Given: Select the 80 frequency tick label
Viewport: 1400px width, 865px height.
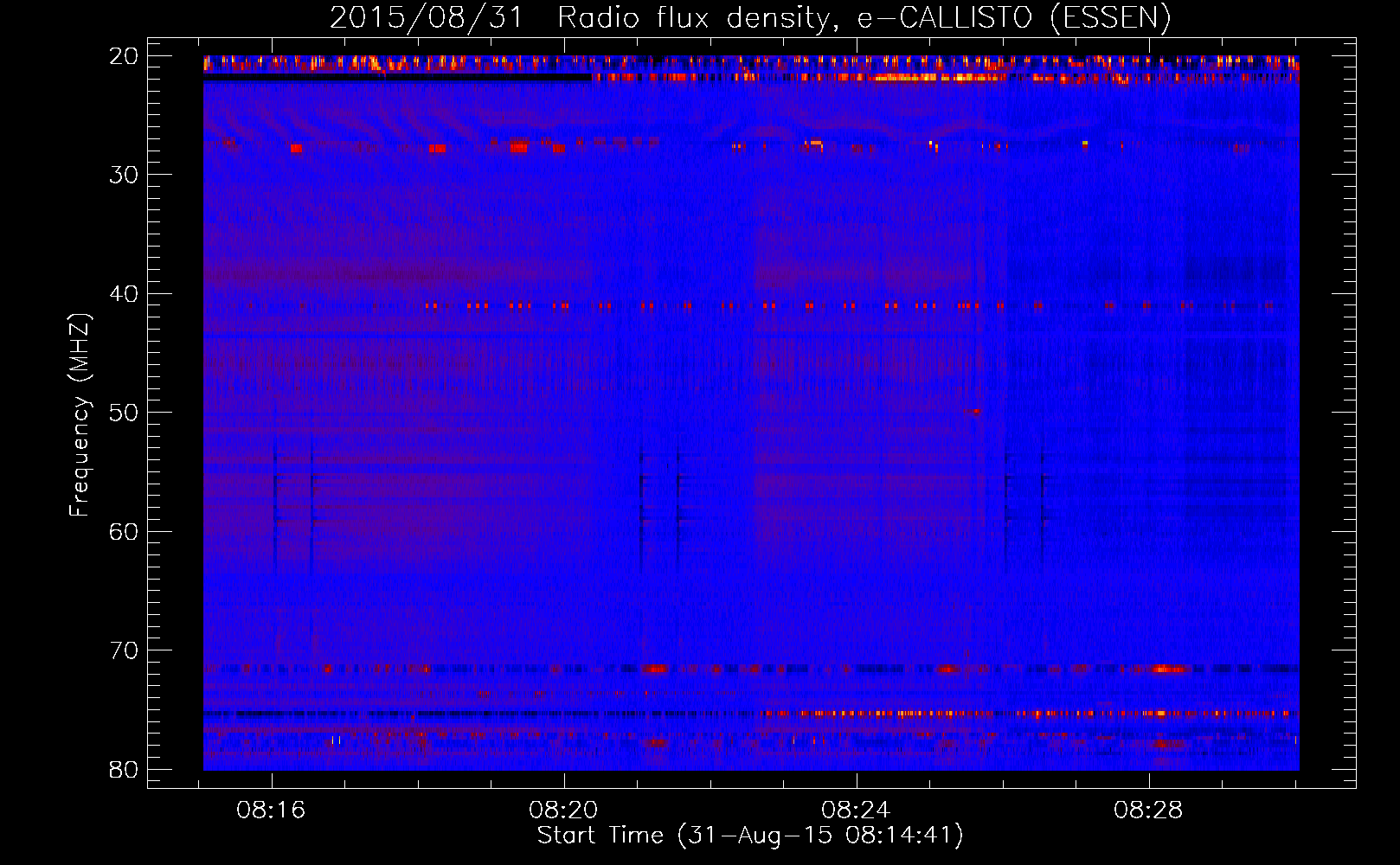Looking at the screenshot, I should [x=124, y=769].
